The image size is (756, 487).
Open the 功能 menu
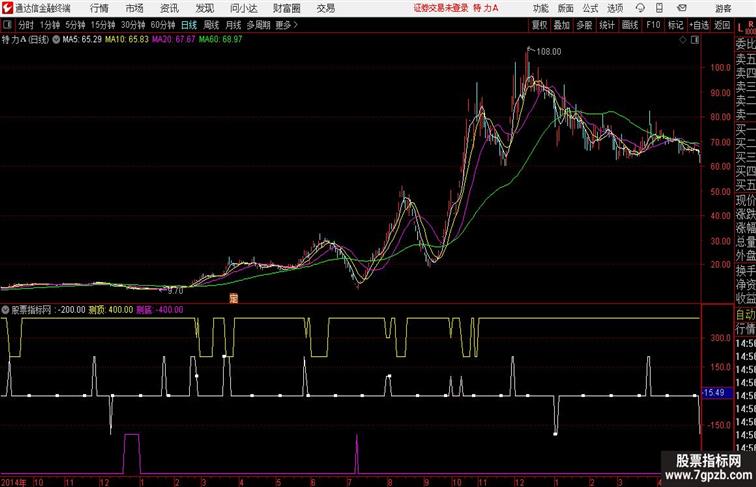point(540,8)
